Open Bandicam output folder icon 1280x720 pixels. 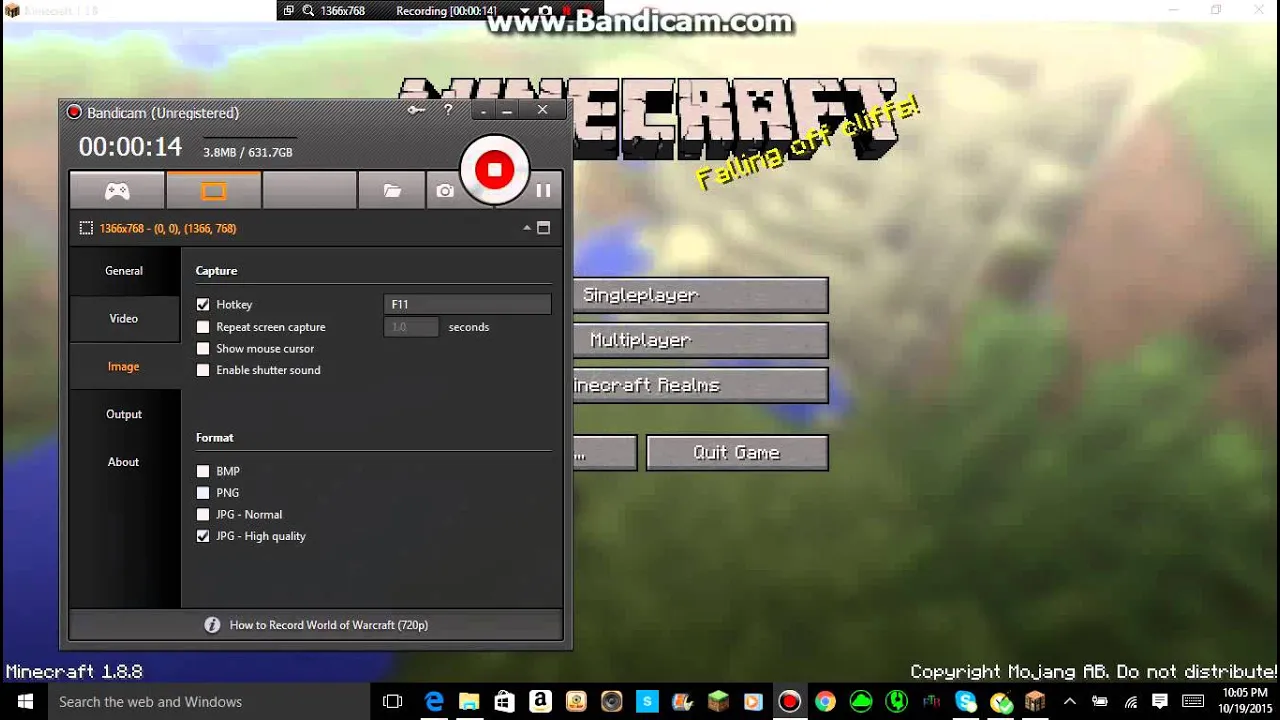[392, 190]
